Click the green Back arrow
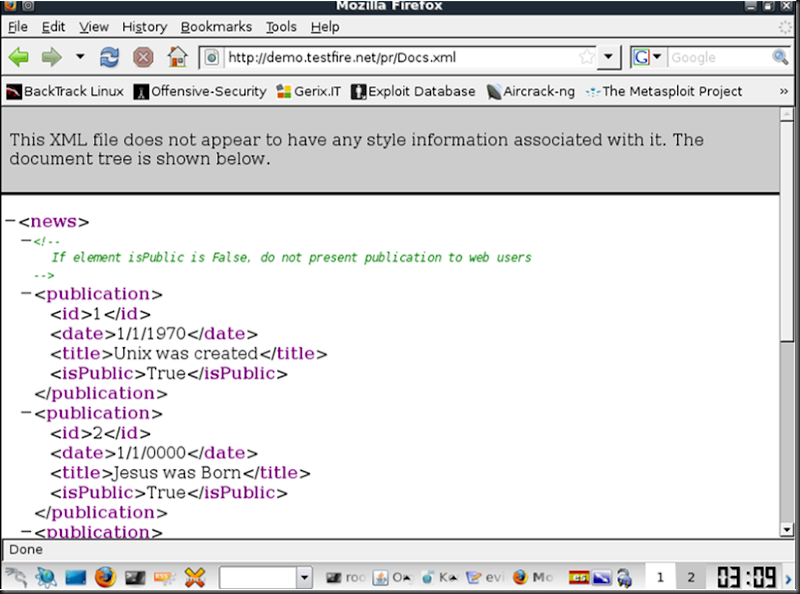Viewport: 800px width, 594px height. tap(19, 57)
